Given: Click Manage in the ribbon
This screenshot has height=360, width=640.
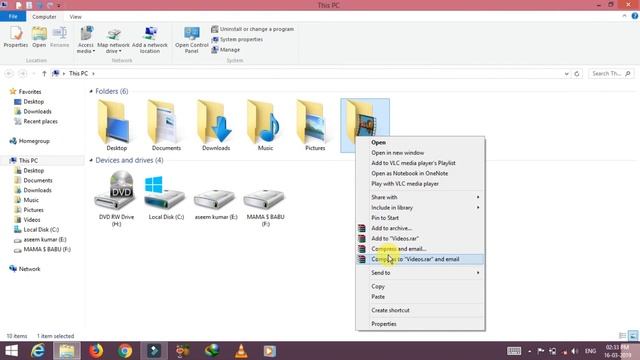Looking at the screenshot, I should click(226, 49).
